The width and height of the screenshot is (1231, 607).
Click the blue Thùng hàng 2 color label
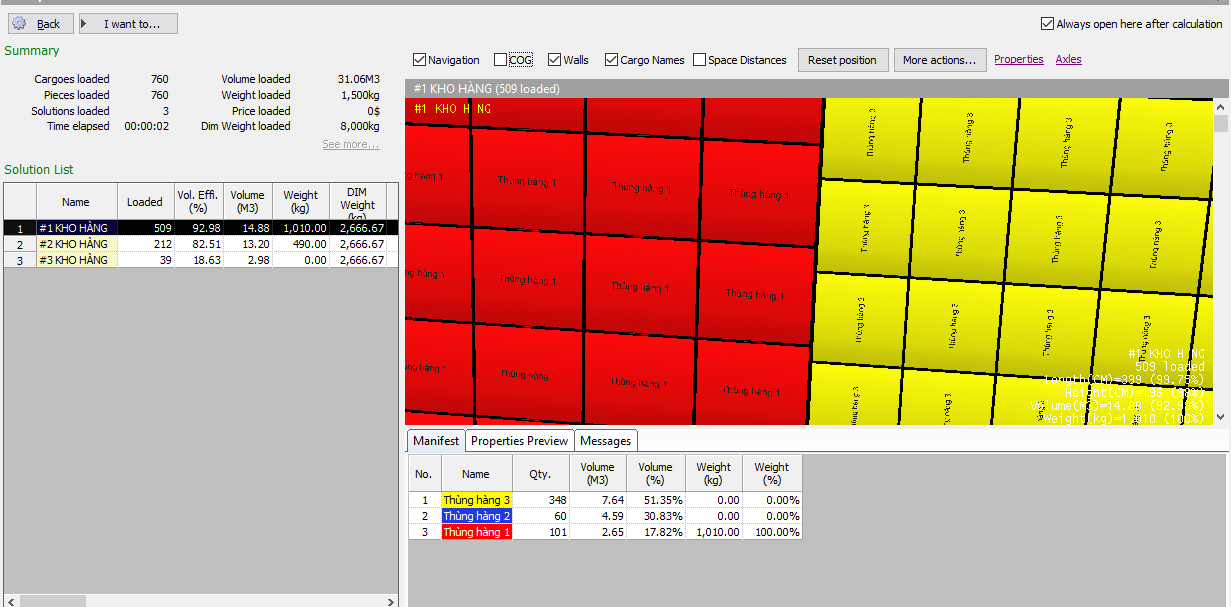pos(476,516)
